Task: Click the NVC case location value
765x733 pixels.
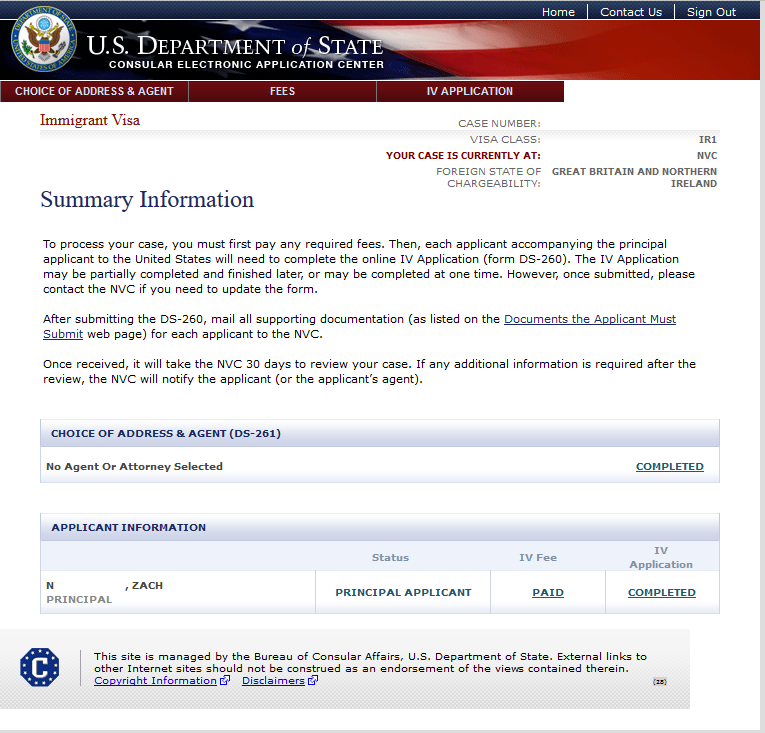Action: point(706,156)
